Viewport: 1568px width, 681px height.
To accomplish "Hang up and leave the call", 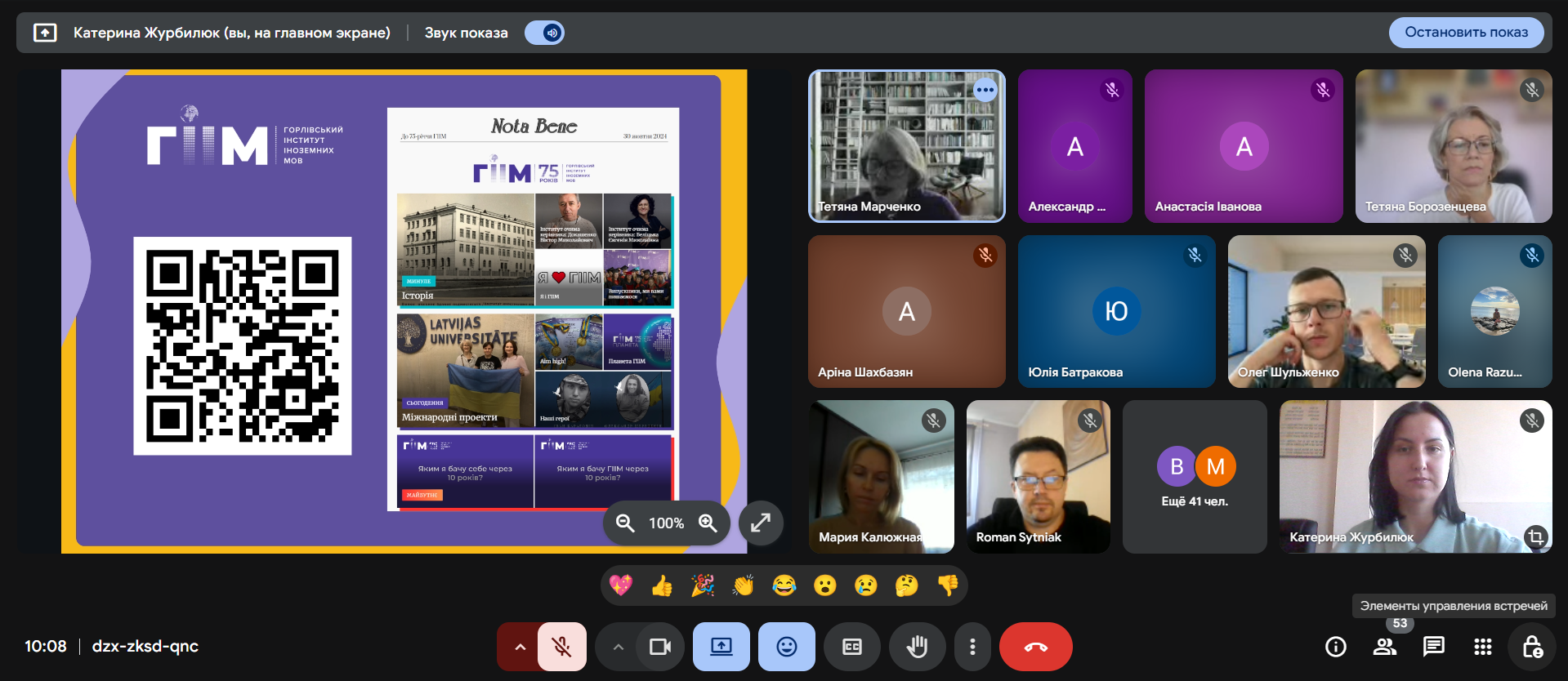I will point(1035,647).
